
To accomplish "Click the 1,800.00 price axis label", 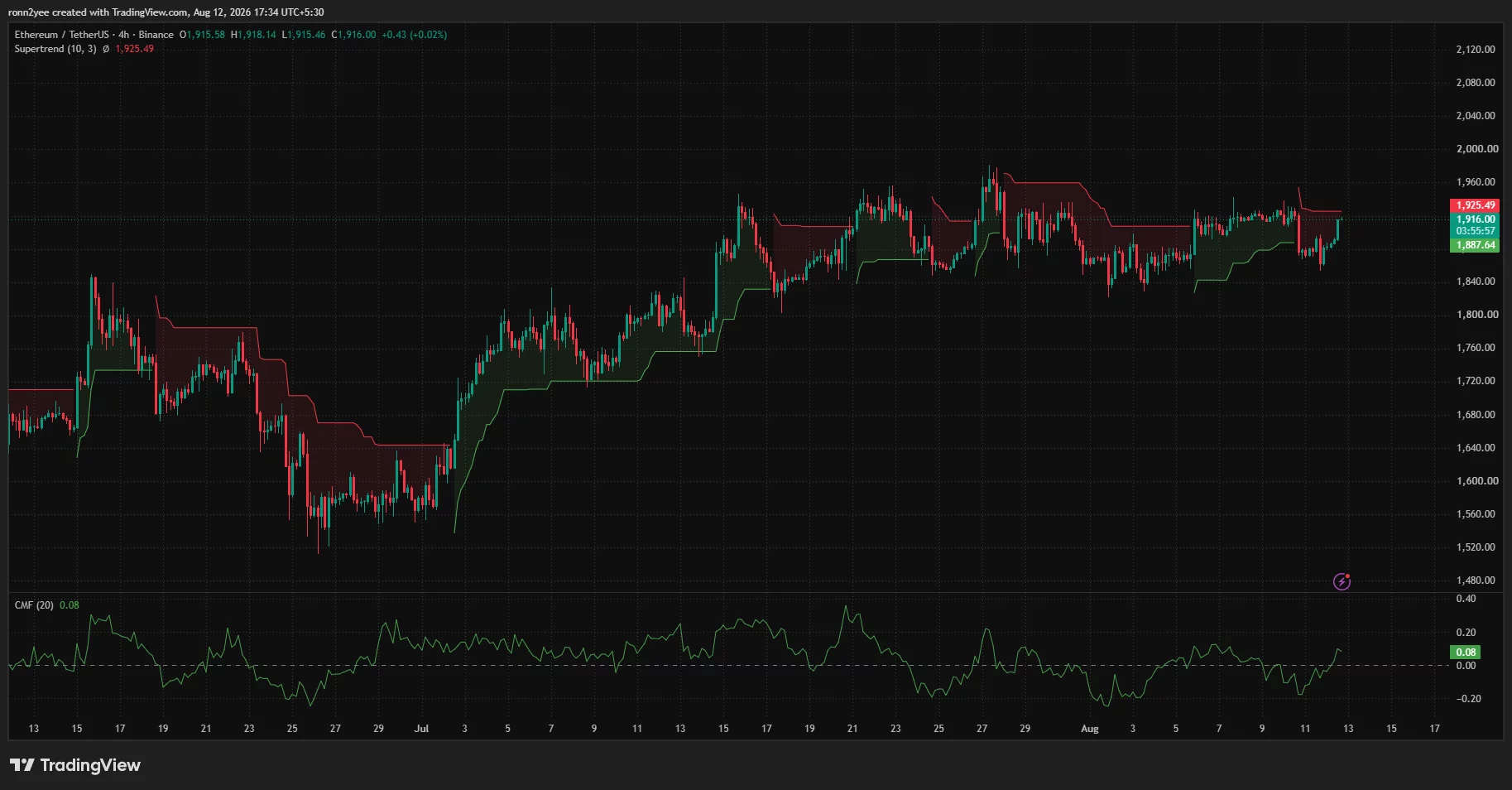I will coord(1476,315).
